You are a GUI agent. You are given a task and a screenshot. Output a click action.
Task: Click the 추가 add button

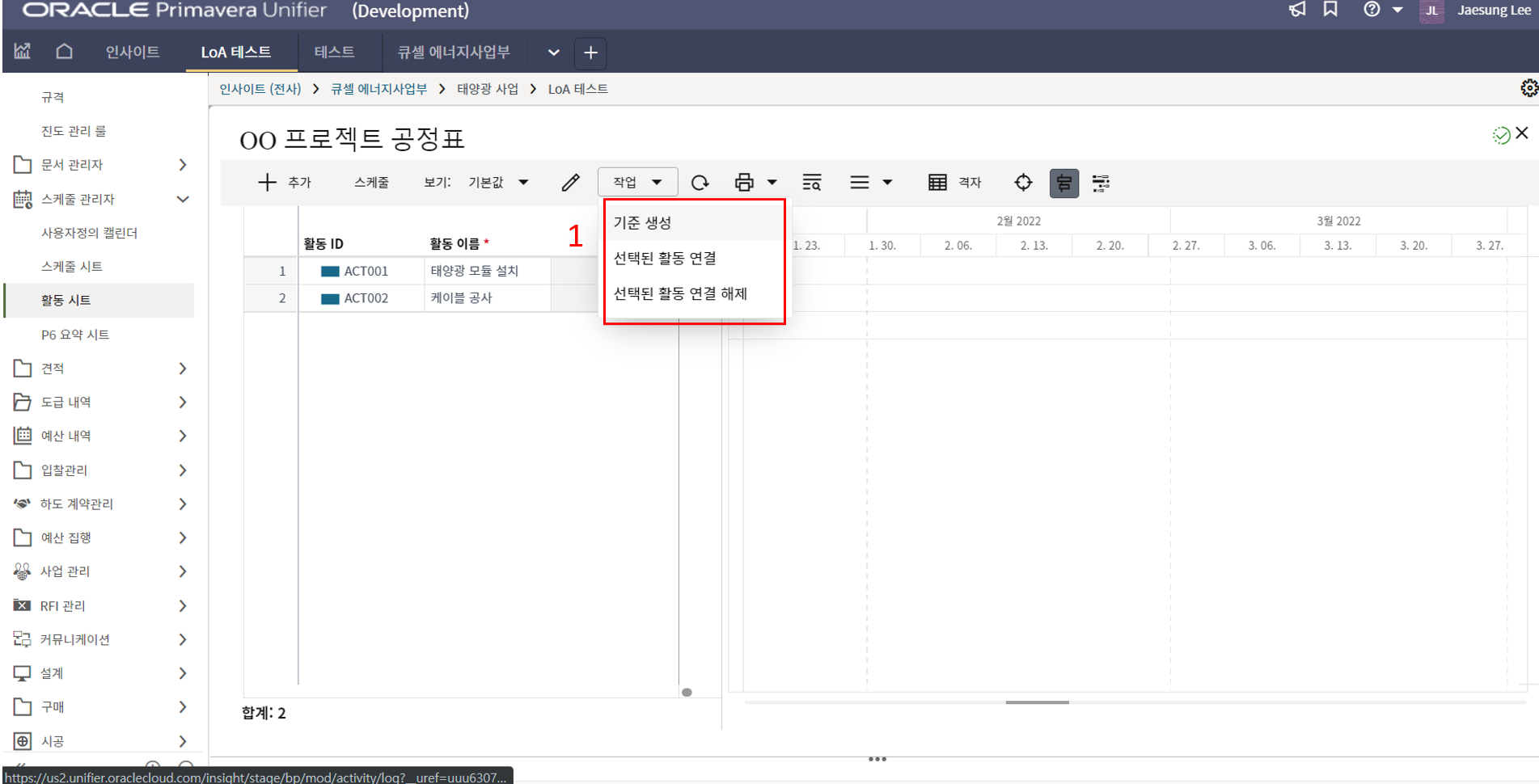285,183
